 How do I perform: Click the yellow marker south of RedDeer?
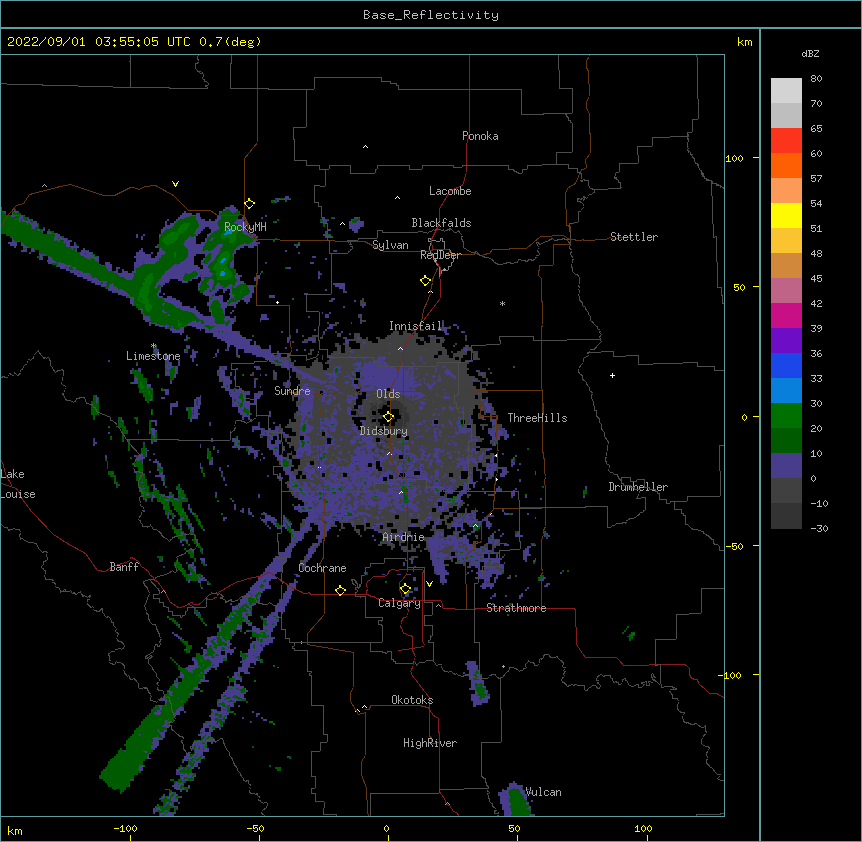[426, 281]
